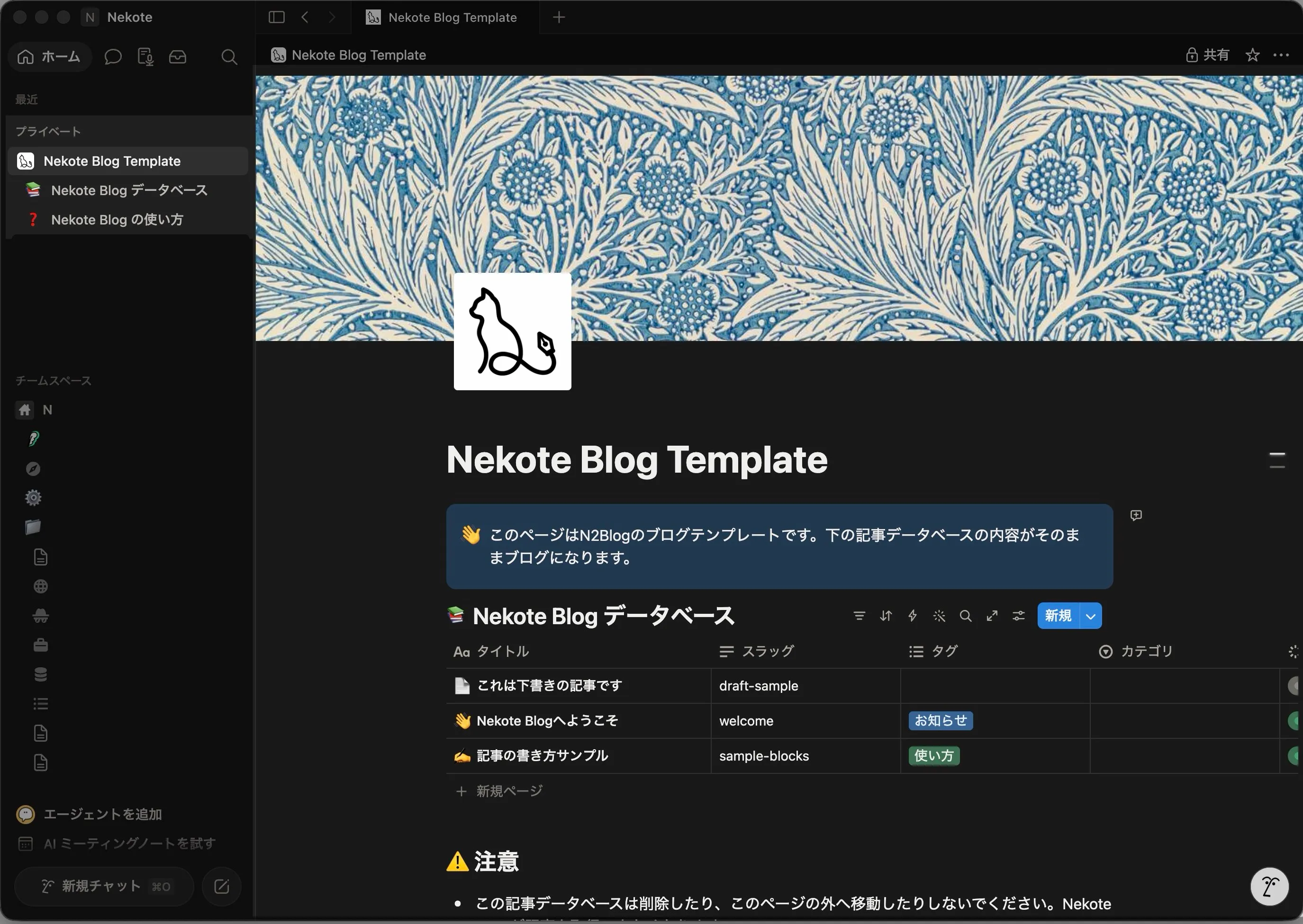The height and width of the screenshot is (924, 1303).
Task: Click the feather page icon in teamspace
Action: [x=34, y=439]
